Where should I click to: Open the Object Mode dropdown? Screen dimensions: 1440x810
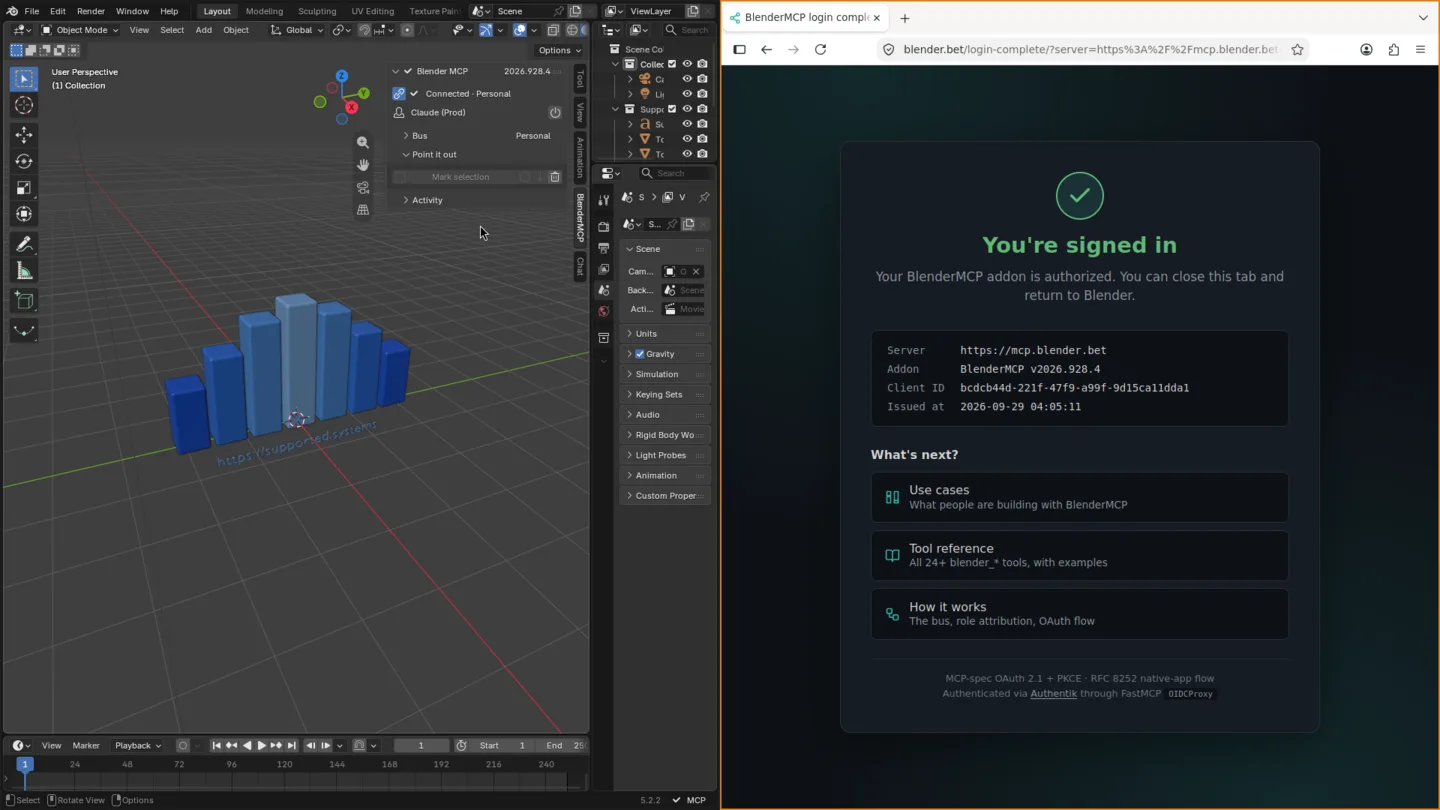79,30
